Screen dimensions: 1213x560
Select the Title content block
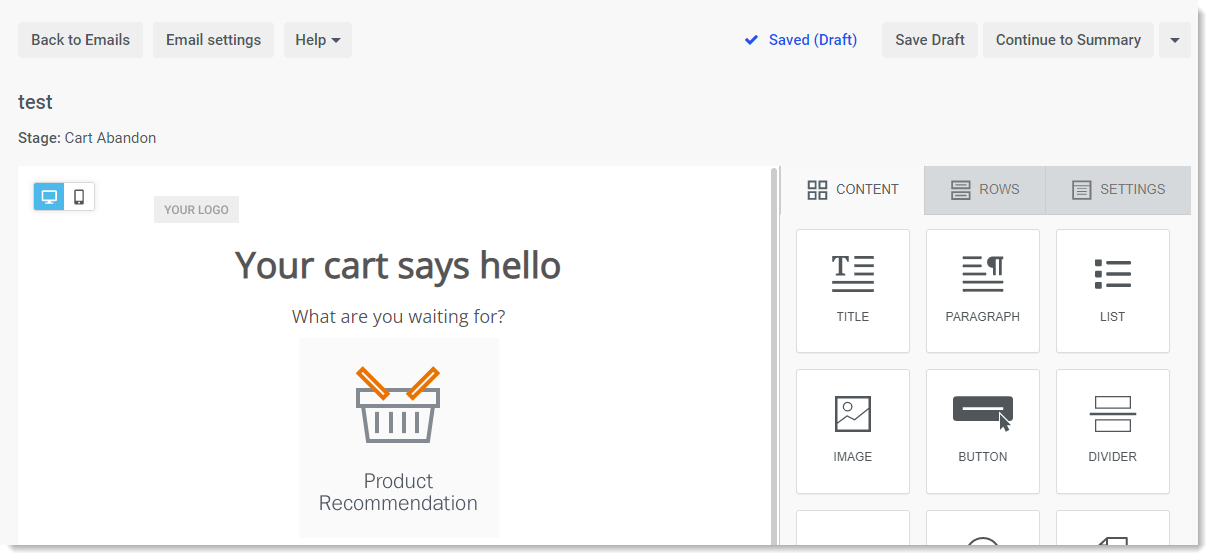tap(853, 291)
